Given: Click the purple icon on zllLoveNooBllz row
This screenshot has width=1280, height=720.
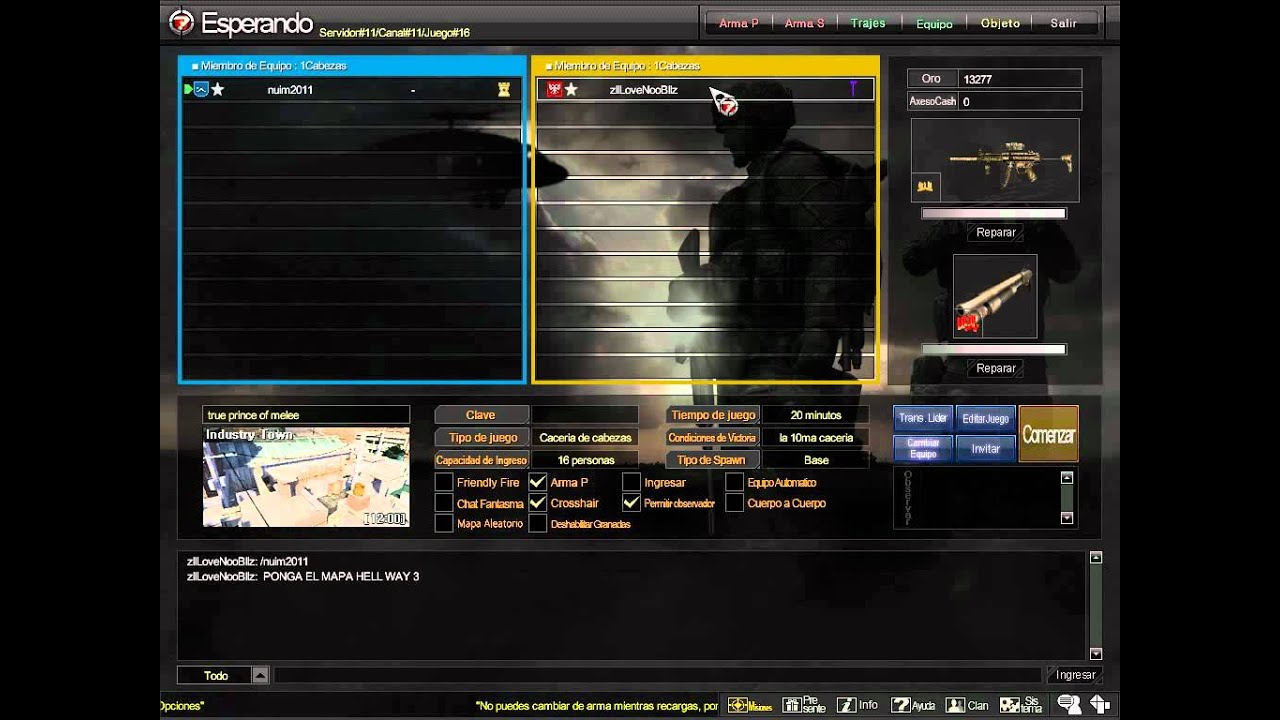Looking at the screenshot, I should [853, 90].
